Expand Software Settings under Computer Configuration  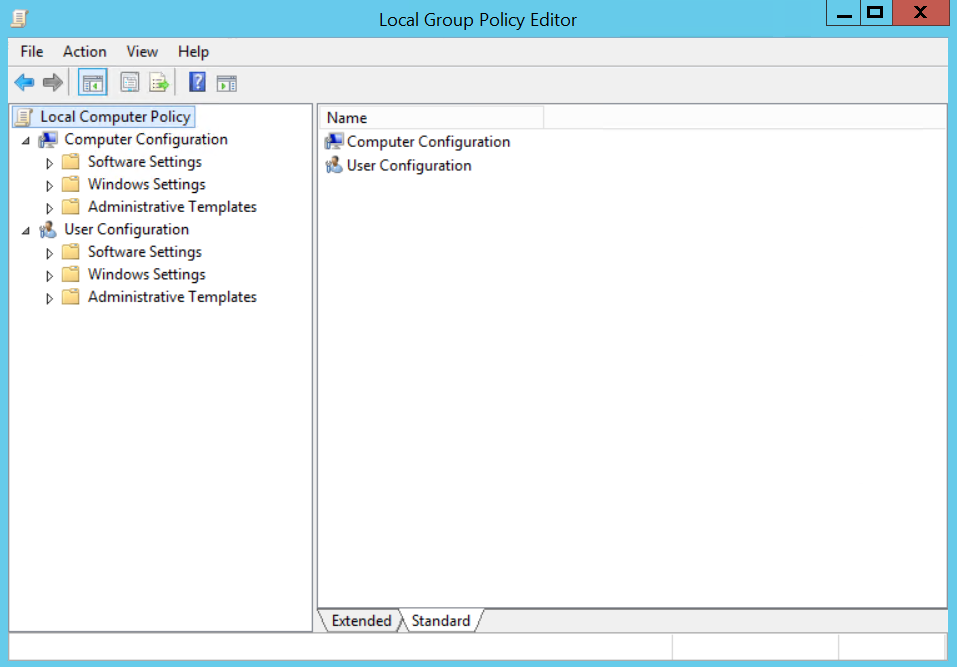49,163
